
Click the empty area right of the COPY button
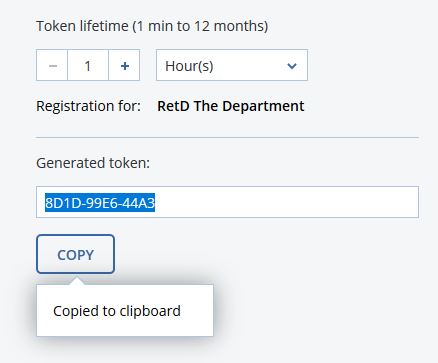click(x=267, y=254)
